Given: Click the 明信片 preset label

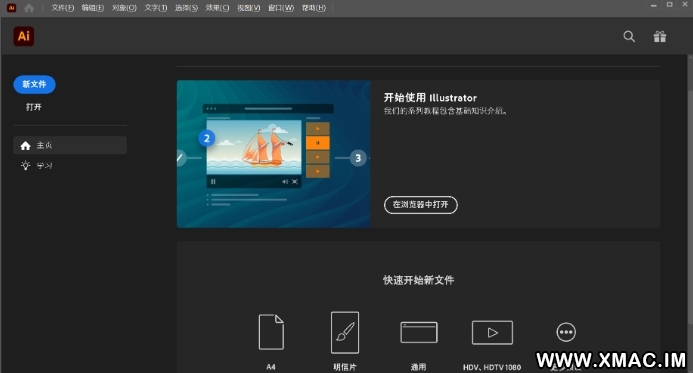Looking at the screenshot, I should point(345,367).
